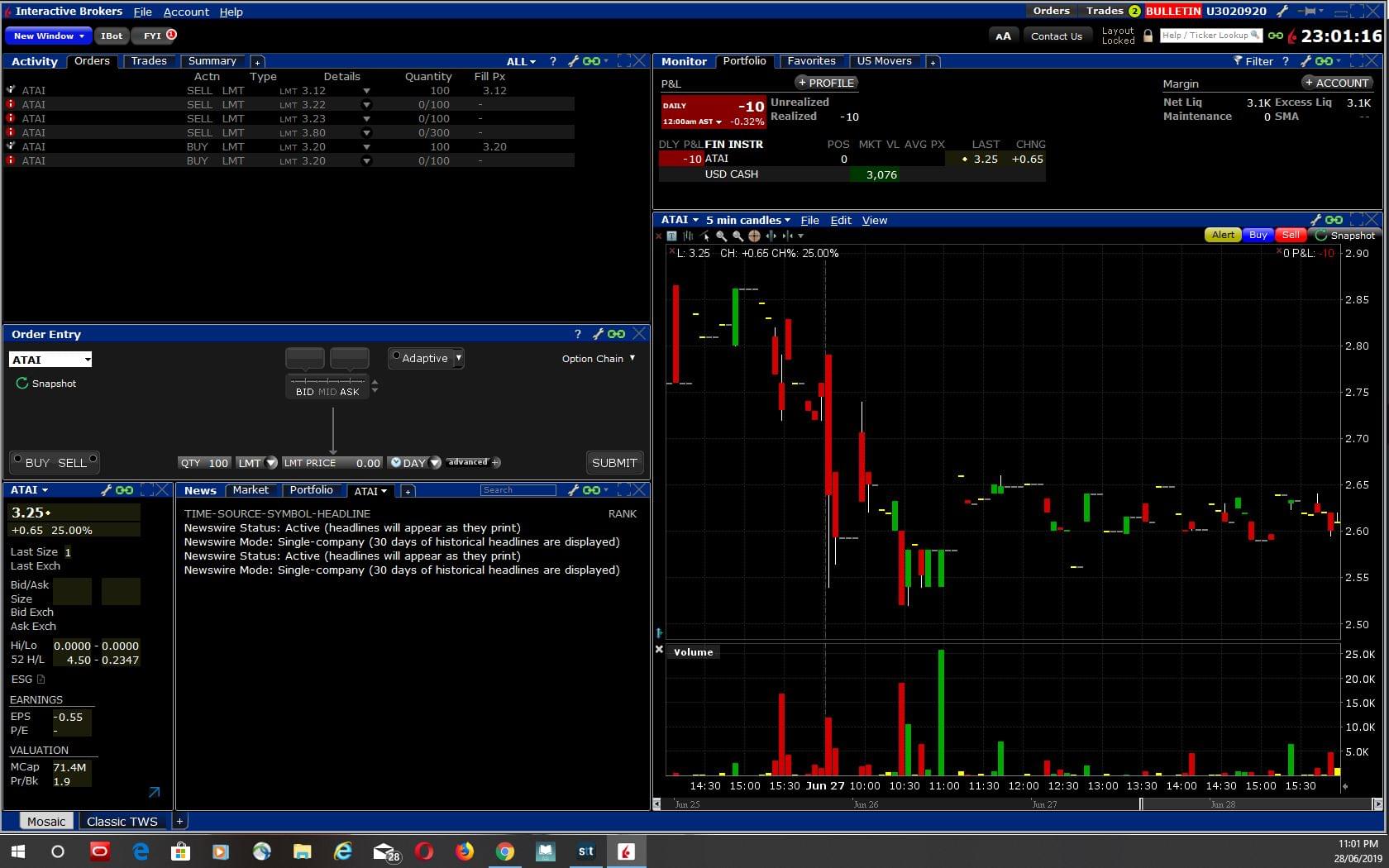The width and height of the screenshot is (1389, 868).
Task: Open ATAI quote panel configuration wrench
Action: 106,490
